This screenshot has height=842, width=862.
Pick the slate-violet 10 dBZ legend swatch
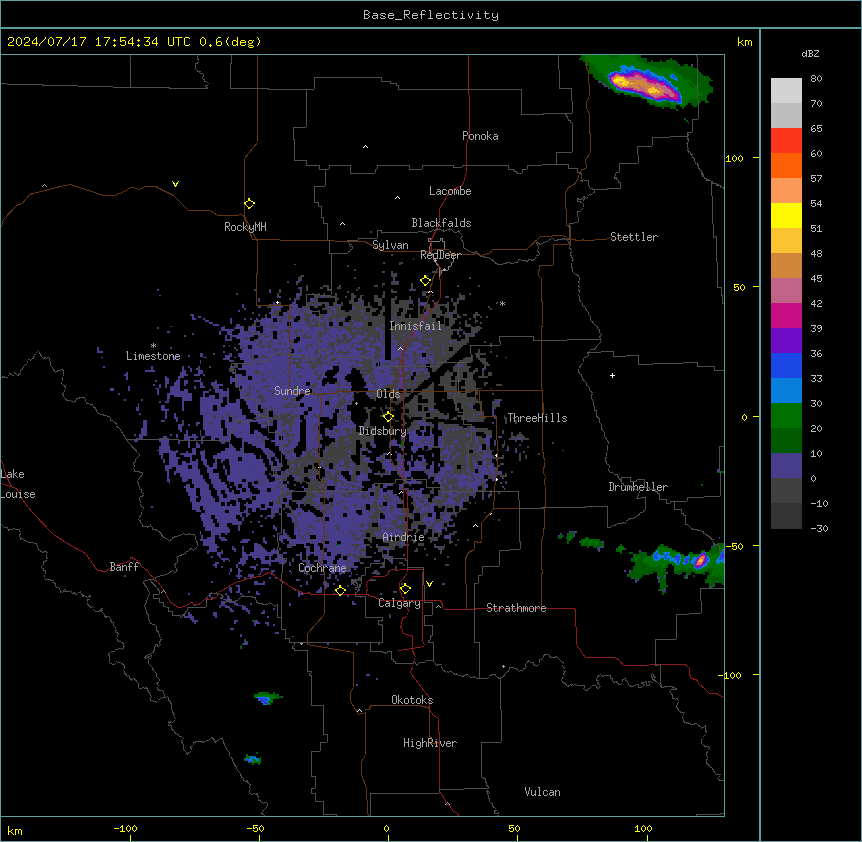pos(786,466)
